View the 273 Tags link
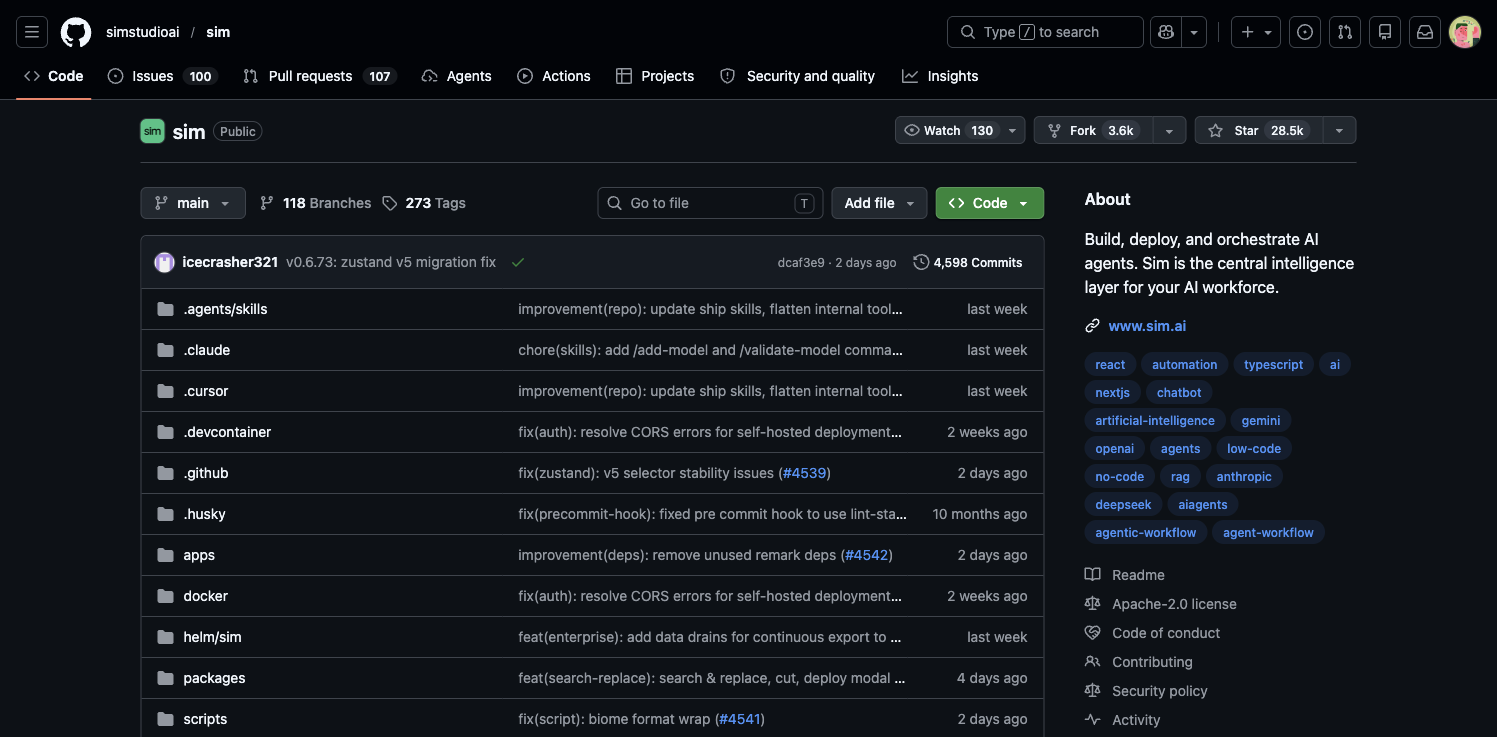 (x=424, y=203)
